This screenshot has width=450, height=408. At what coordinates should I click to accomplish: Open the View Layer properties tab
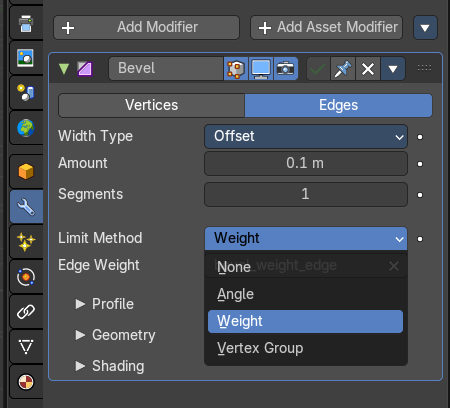26,58
